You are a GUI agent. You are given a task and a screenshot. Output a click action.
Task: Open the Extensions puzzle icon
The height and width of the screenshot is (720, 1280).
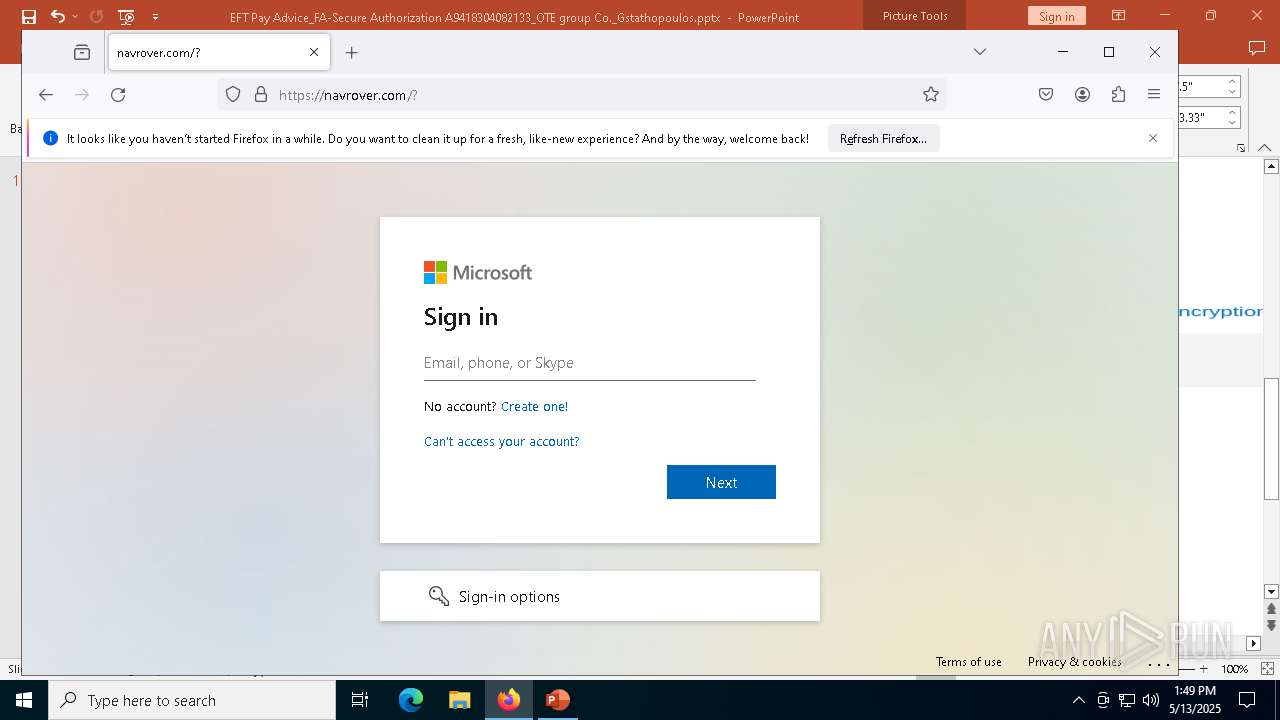pos(1118,94)
